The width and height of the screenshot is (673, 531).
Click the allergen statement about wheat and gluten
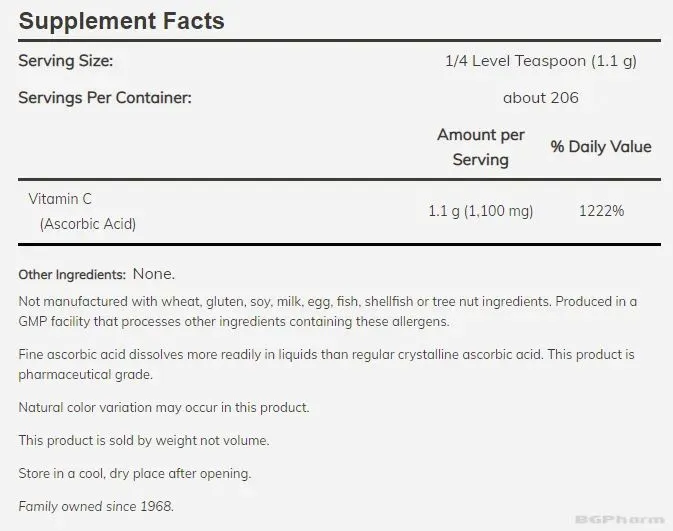[x=285, y=301]
